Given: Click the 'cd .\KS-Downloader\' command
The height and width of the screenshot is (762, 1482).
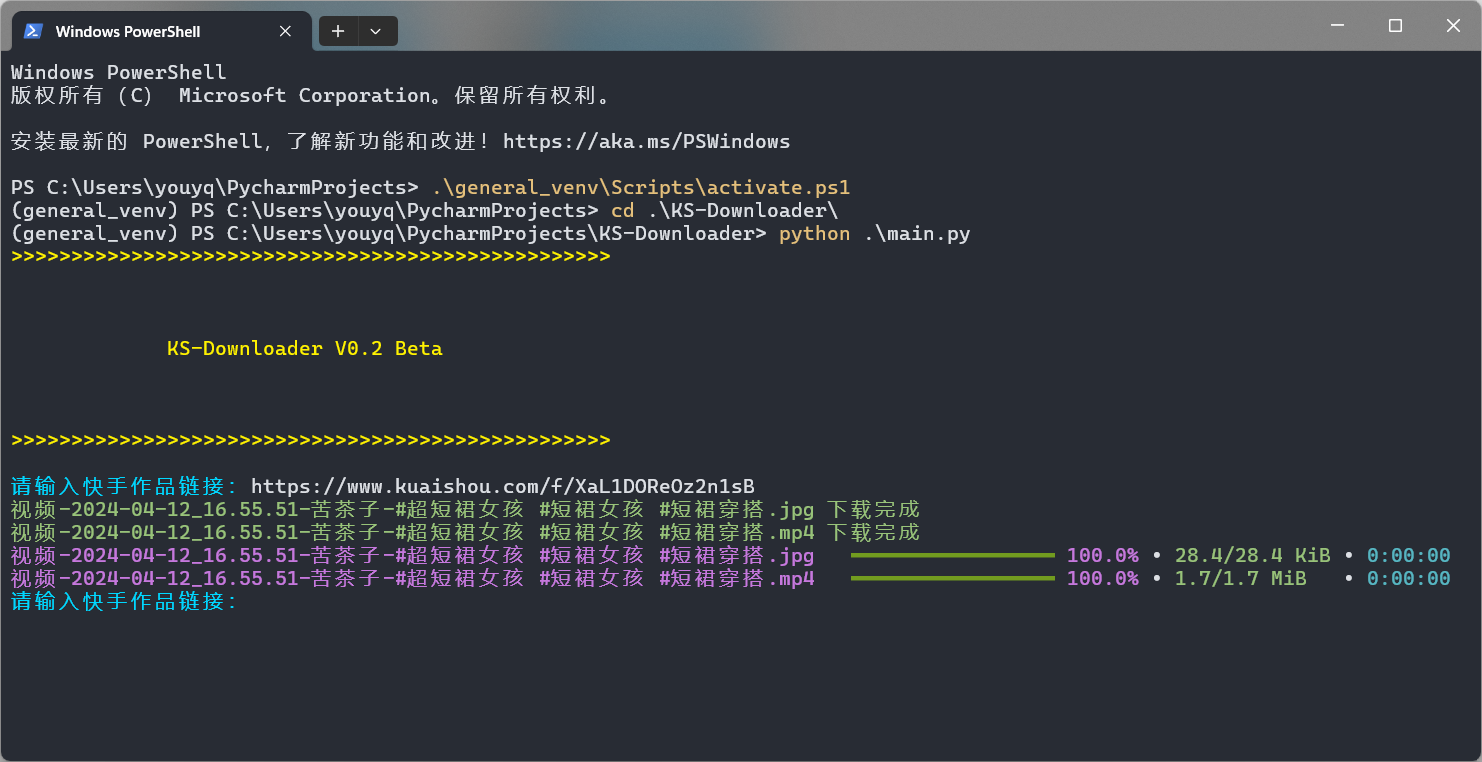Looking at the screenshot, I should tap(724, 210).
